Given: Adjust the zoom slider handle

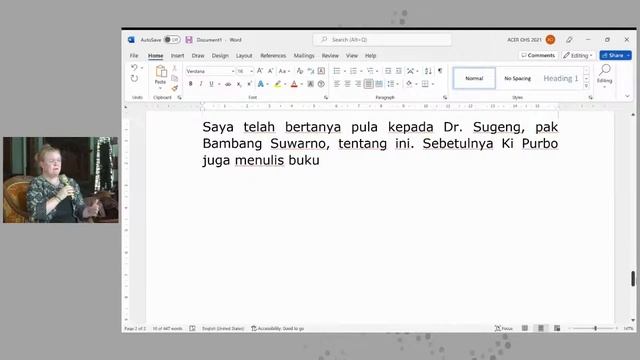Looking at the screenshot, I should coord(596,328).
